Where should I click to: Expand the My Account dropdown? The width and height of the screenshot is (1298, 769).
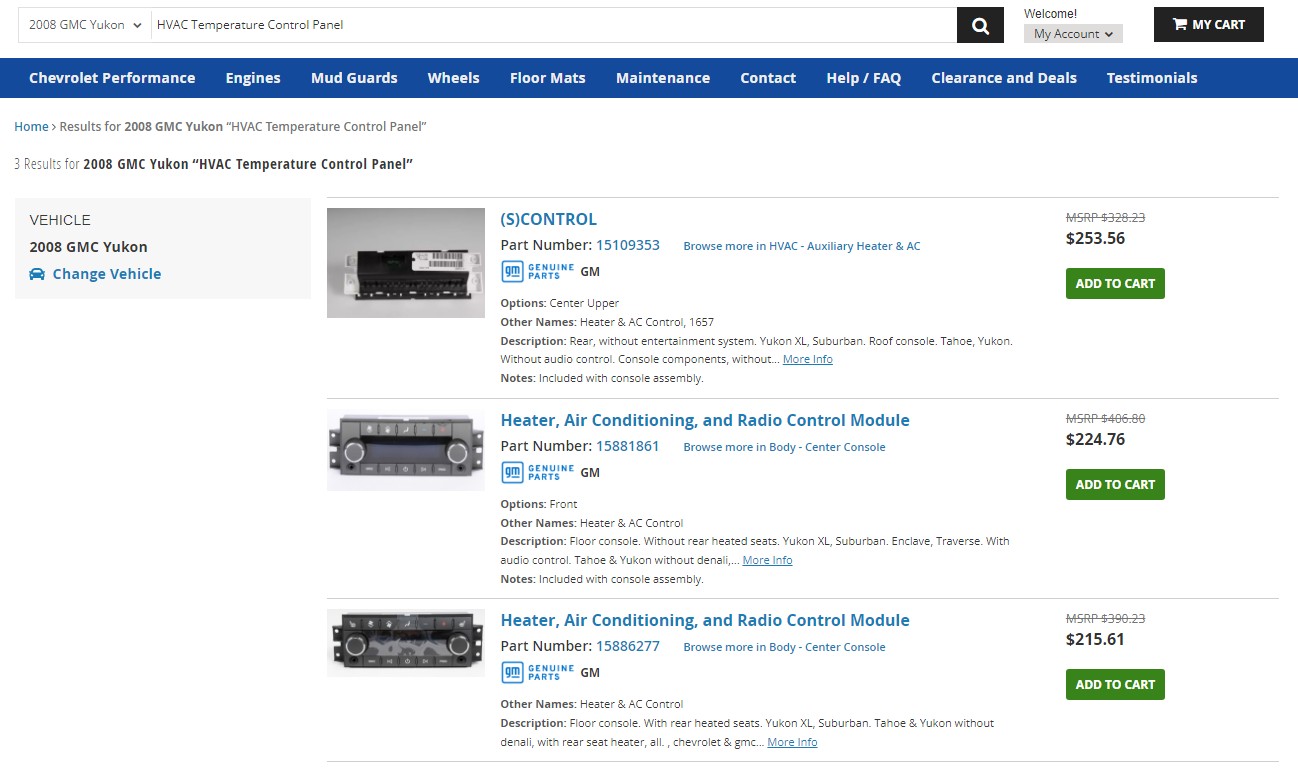[1073, 34]
